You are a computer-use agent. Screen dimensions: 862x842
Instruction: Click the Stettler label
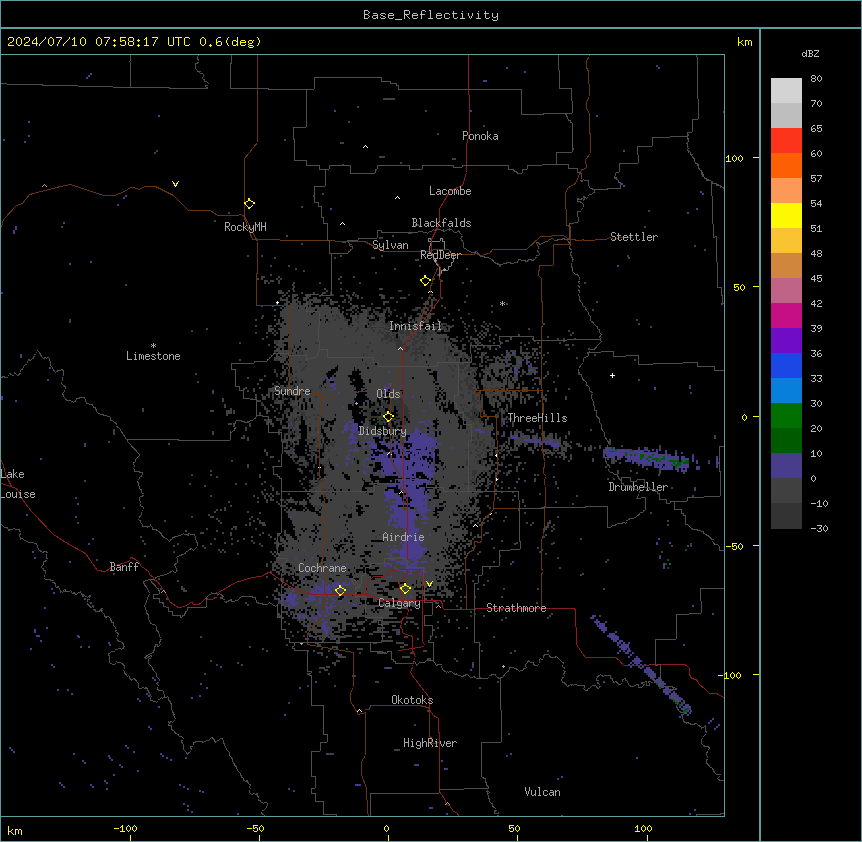[x=633, y=237]
